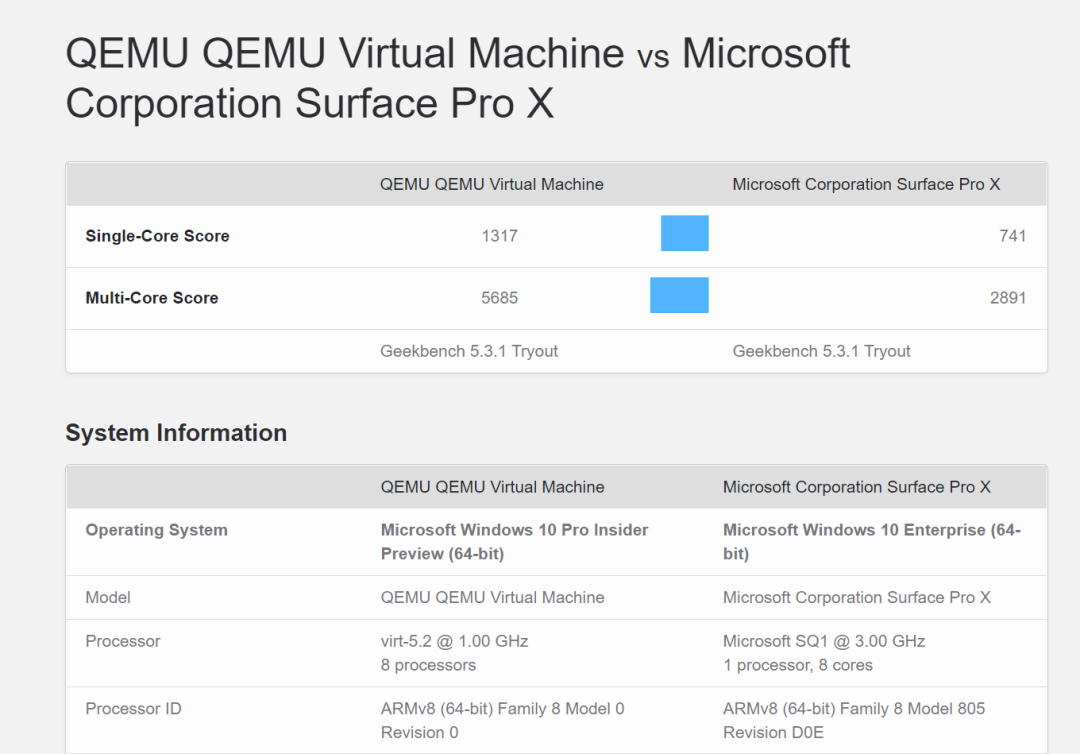Click the "System Information" section heading
Viewport: 1080px width, 754px height.
pyautogui.click(x=176, y=432)
